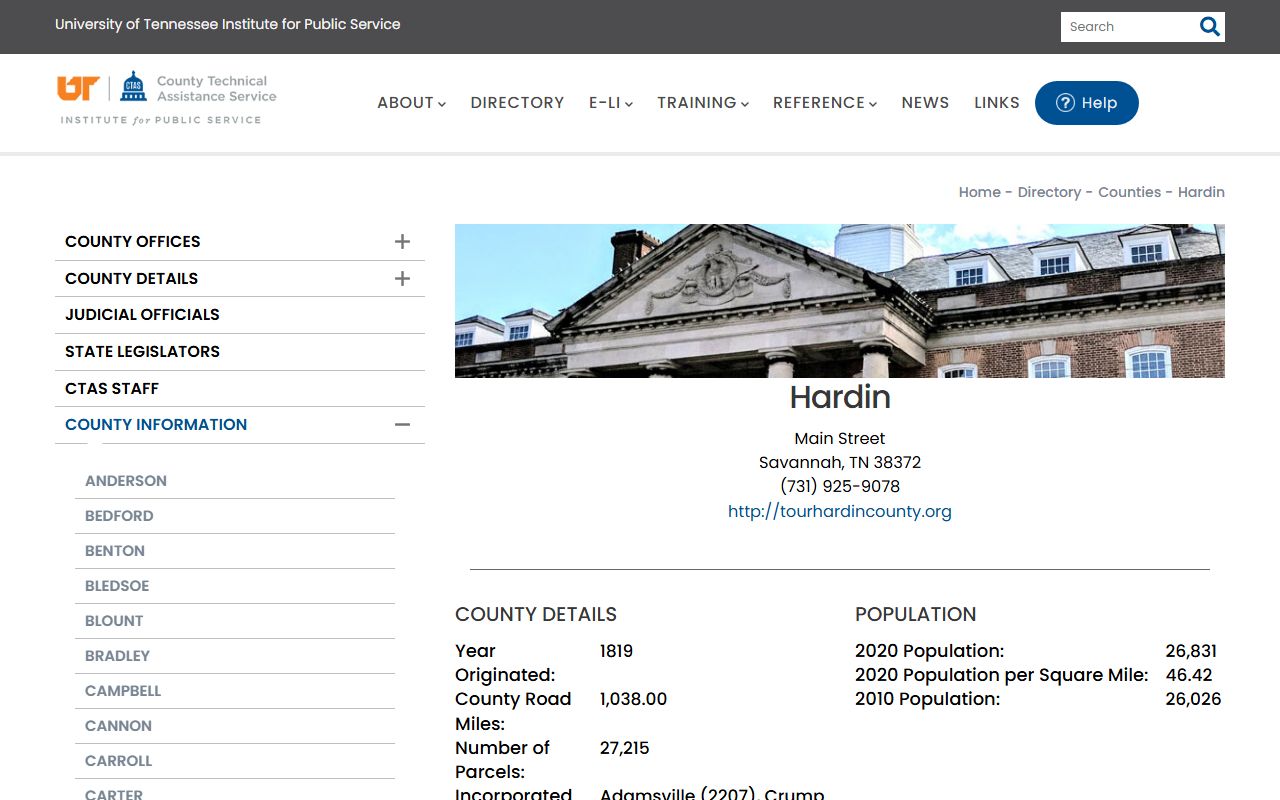The image size is (1280, 800).
Task: Click population per square mile value 46.42
Action: coord(1189,675)
